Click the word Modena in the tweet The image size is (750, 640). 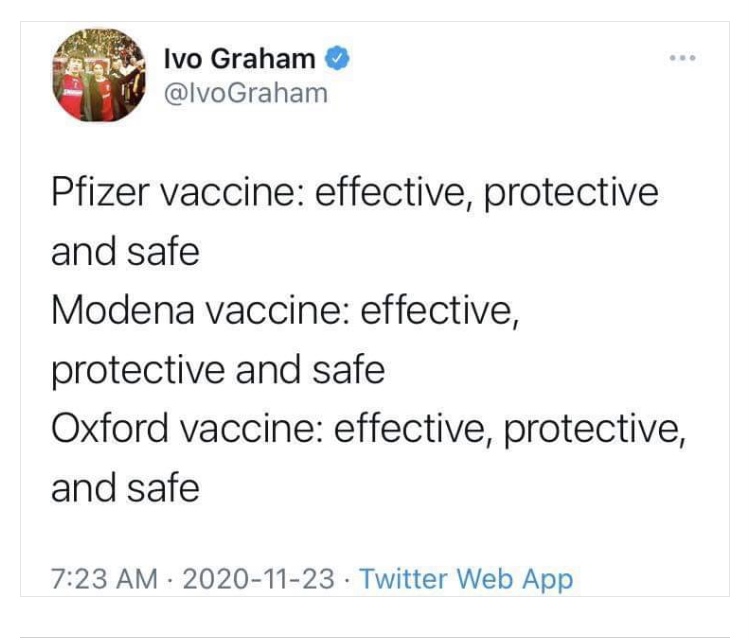click(123, 311)
